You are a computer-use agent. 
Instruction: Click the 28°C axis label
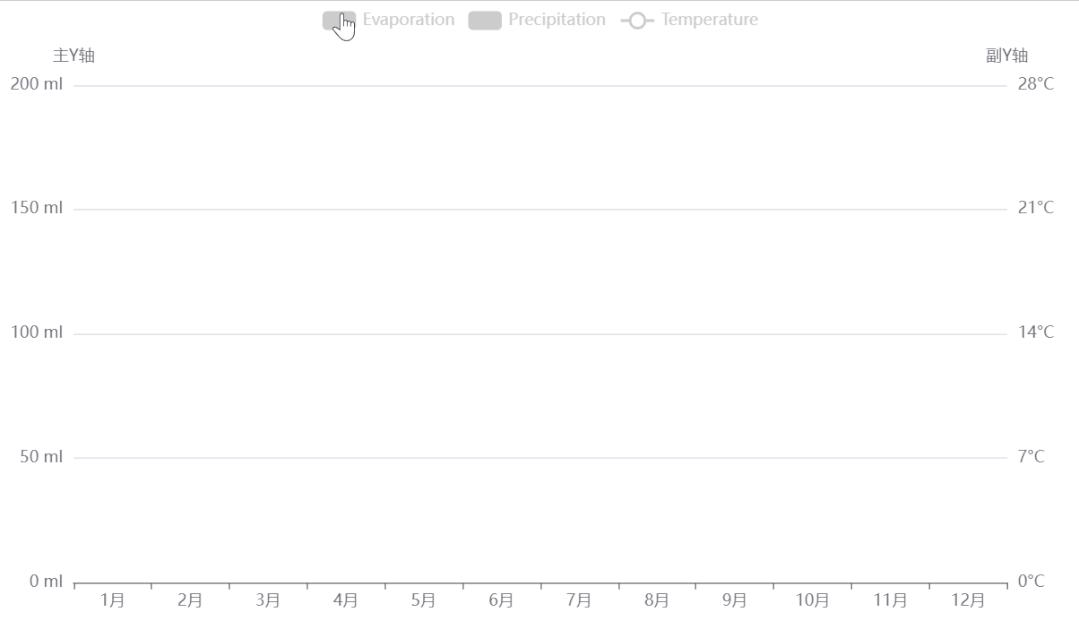(1036, 84)
